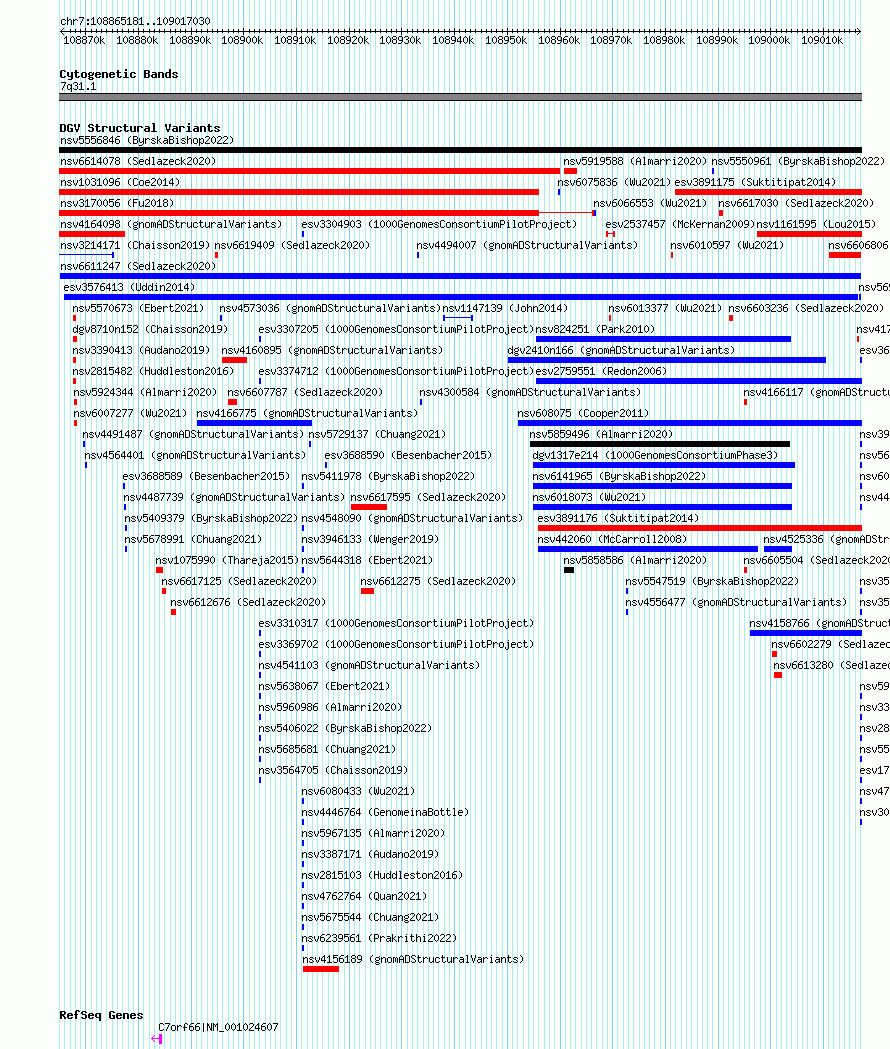Select esv2537457 (McKernan2009) variant

point(680,224)
